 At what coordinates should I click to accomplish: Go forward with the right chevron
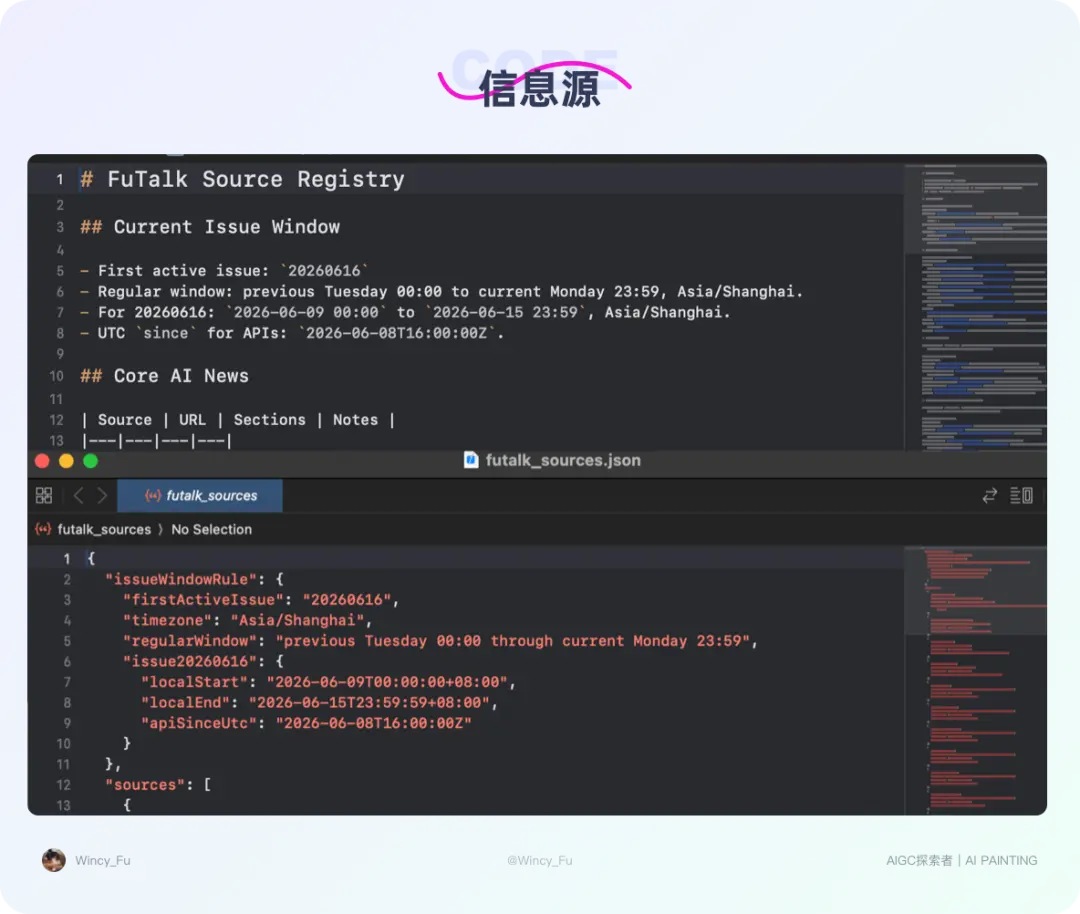pyautogui.click(x=102, y=495)
